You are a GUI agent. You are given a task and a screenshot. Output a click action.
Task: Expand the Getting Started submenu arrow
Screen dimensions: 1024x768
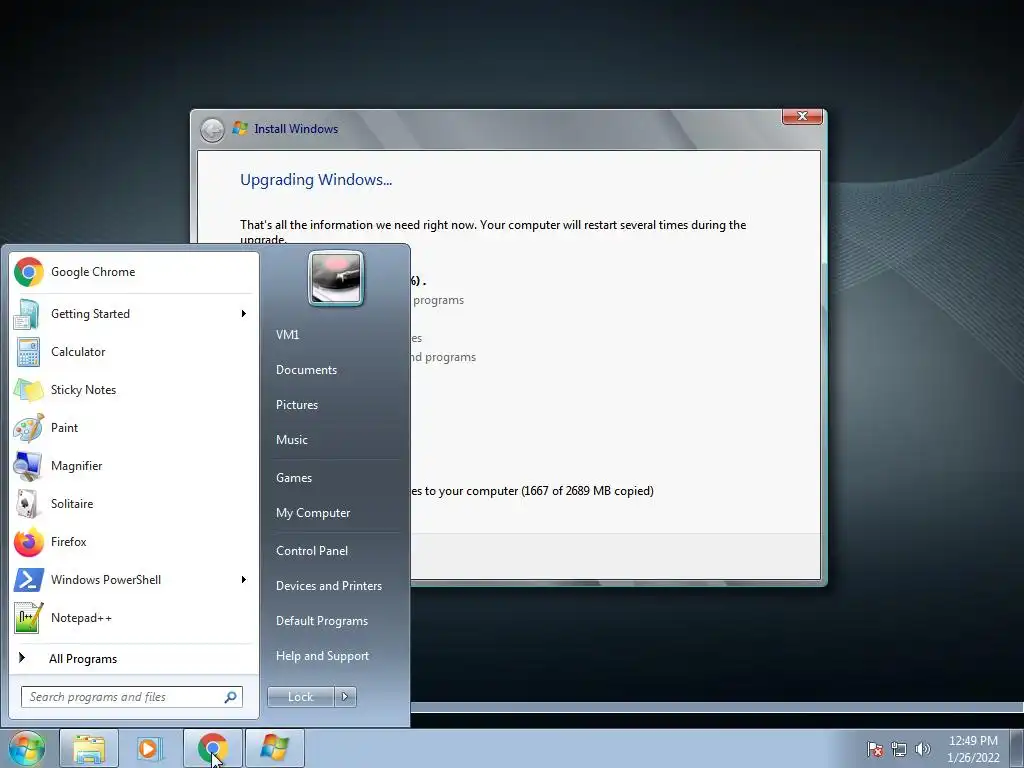tap(244, 313)
